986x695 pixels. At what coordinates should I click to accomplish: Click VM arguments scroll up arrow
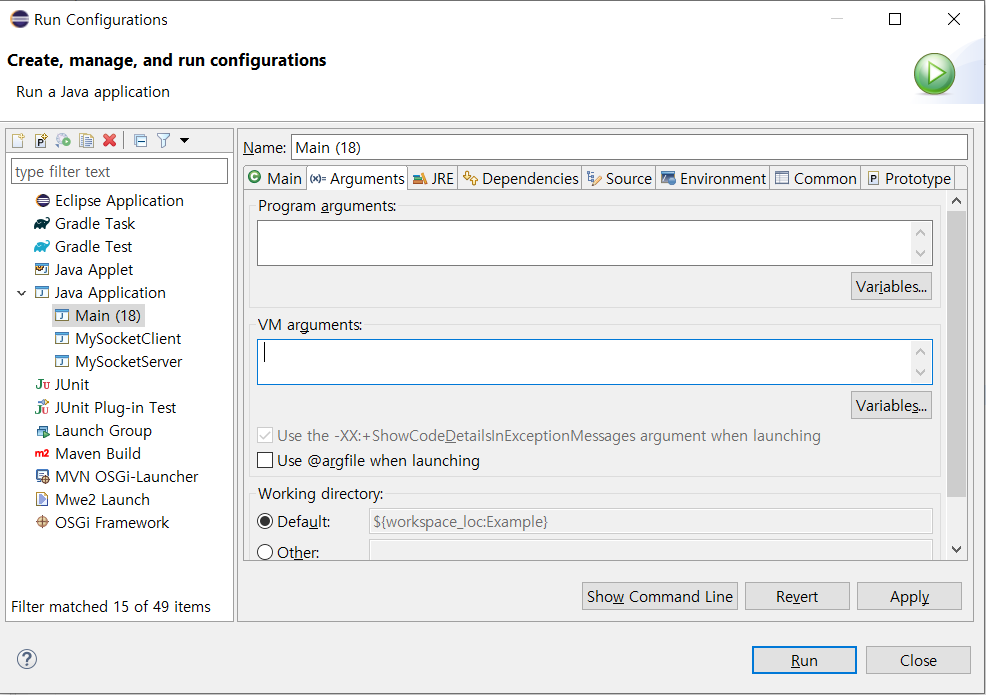(921, 352)
